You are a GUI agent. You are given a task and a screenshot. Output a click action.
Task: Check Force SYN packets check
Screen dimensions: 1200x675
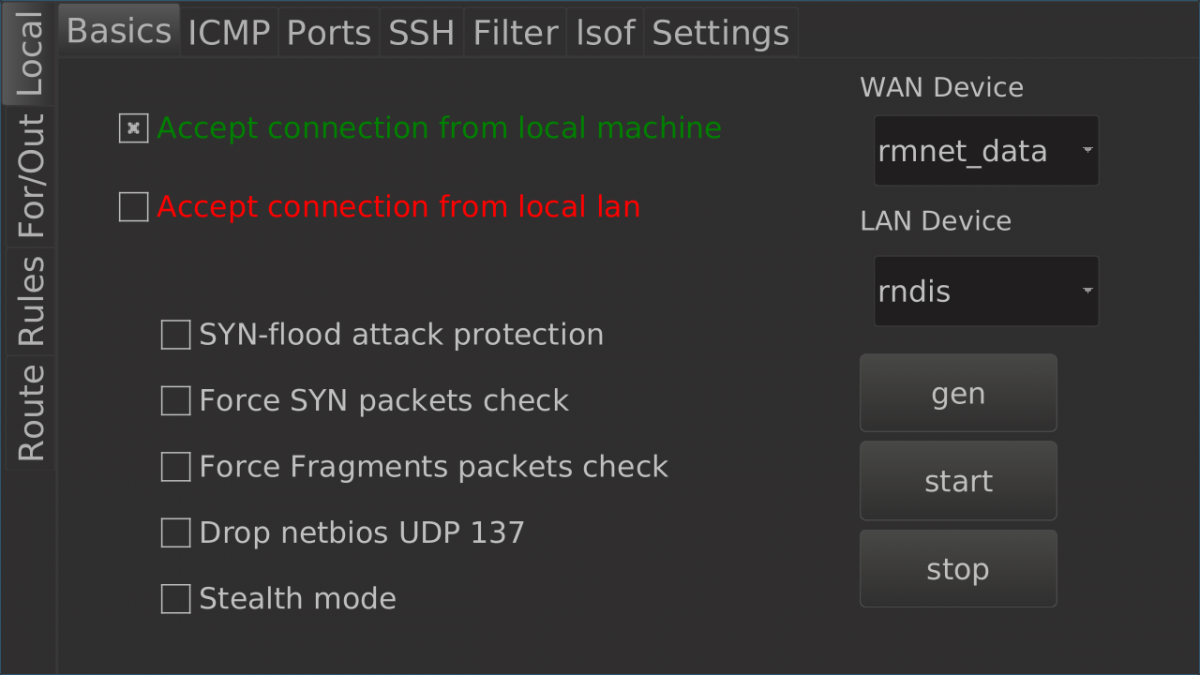176,401
